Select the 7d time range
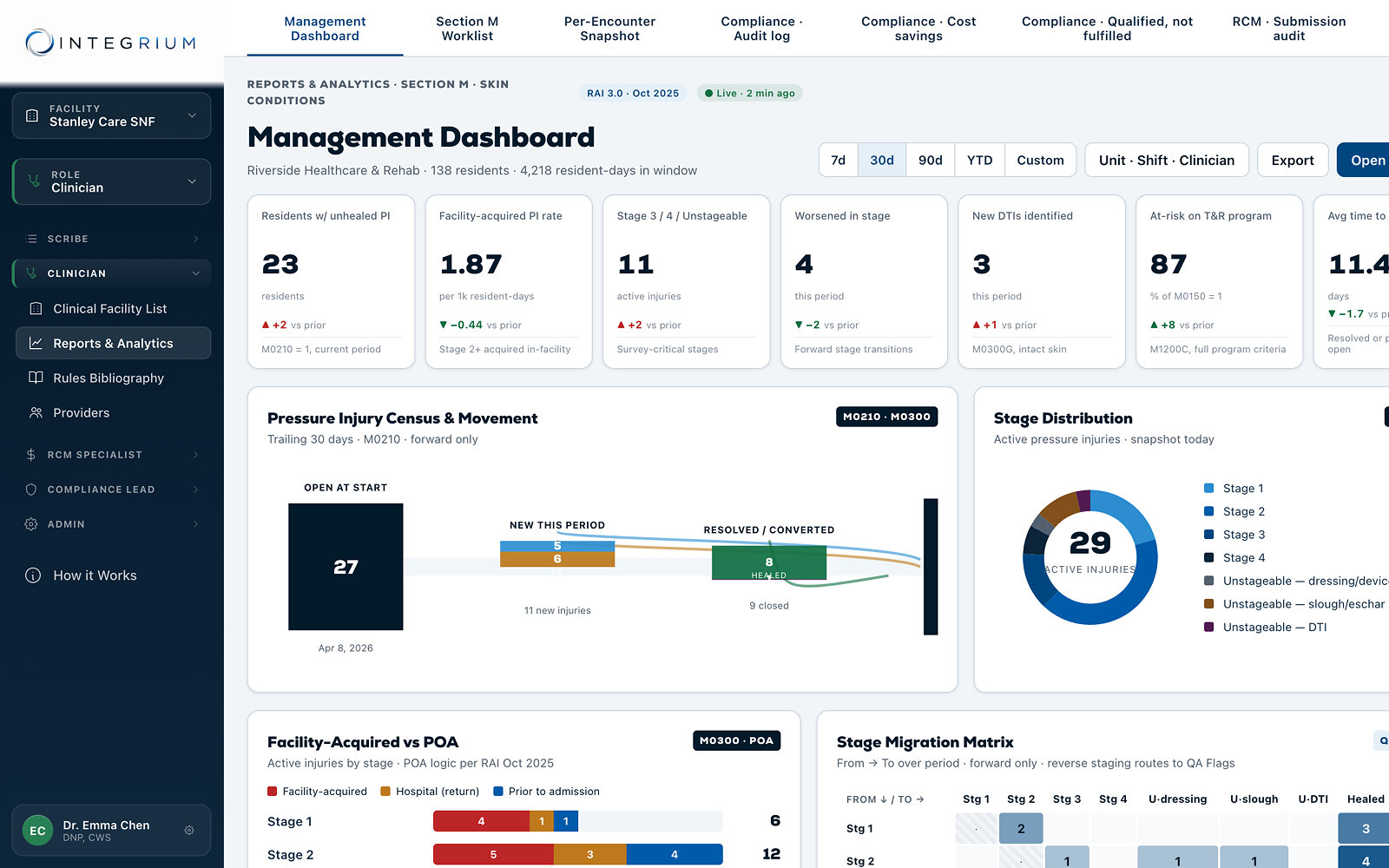Screen dimensions: 1389x868 click(x=838, y=160)
